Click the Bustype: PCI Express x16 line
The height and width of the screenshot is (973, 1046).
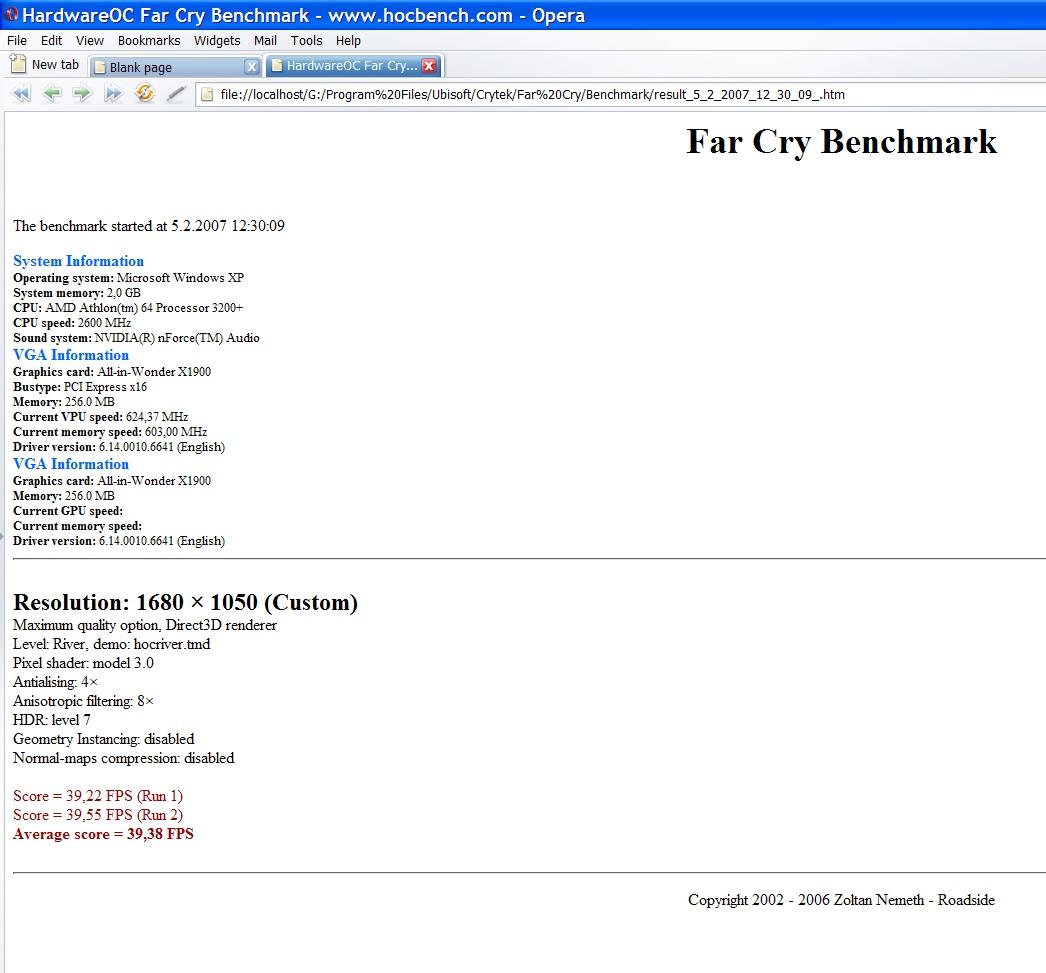pos(79,387)
